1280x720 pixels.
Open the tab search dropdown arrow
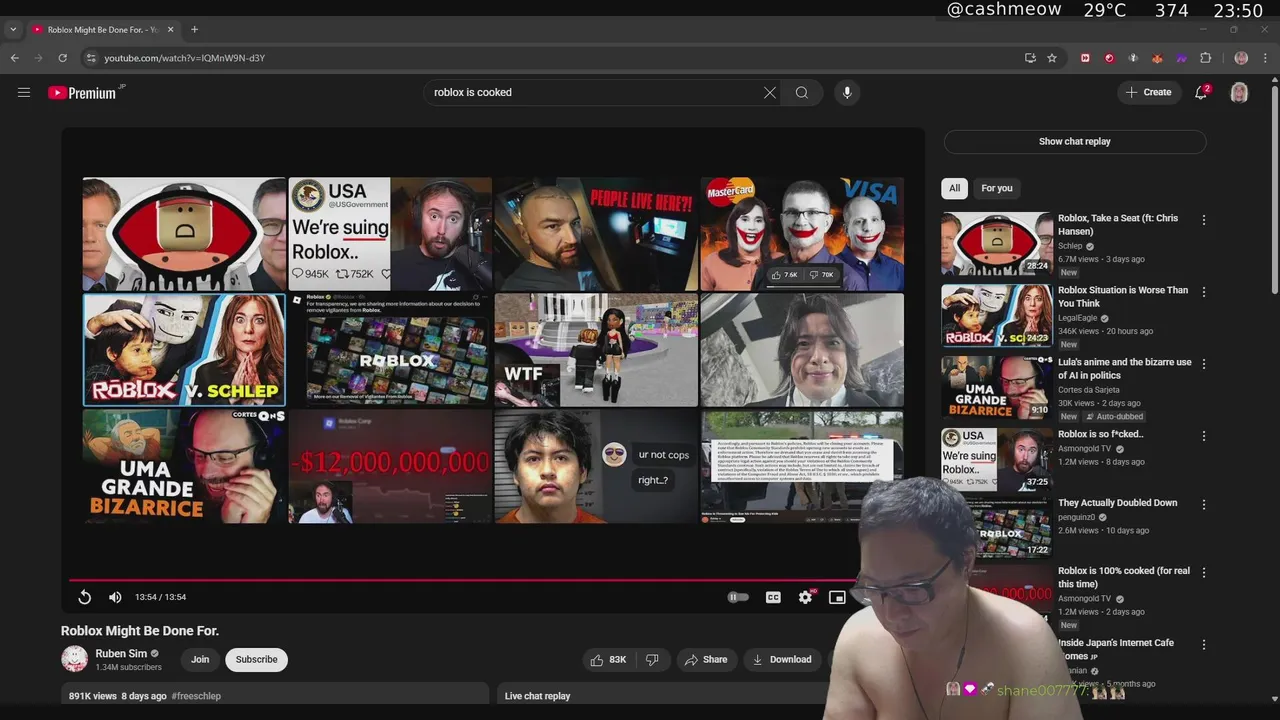[13, 29]
